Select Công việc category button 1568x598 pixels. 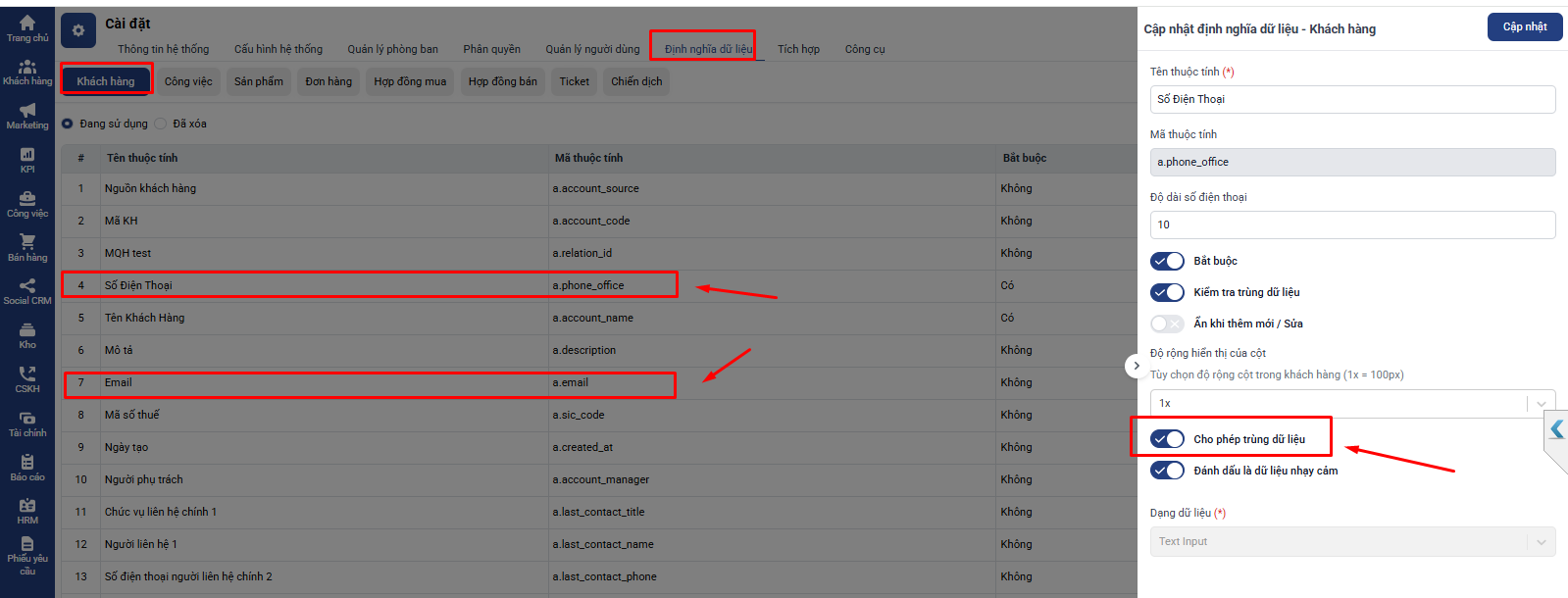[188, 81]
